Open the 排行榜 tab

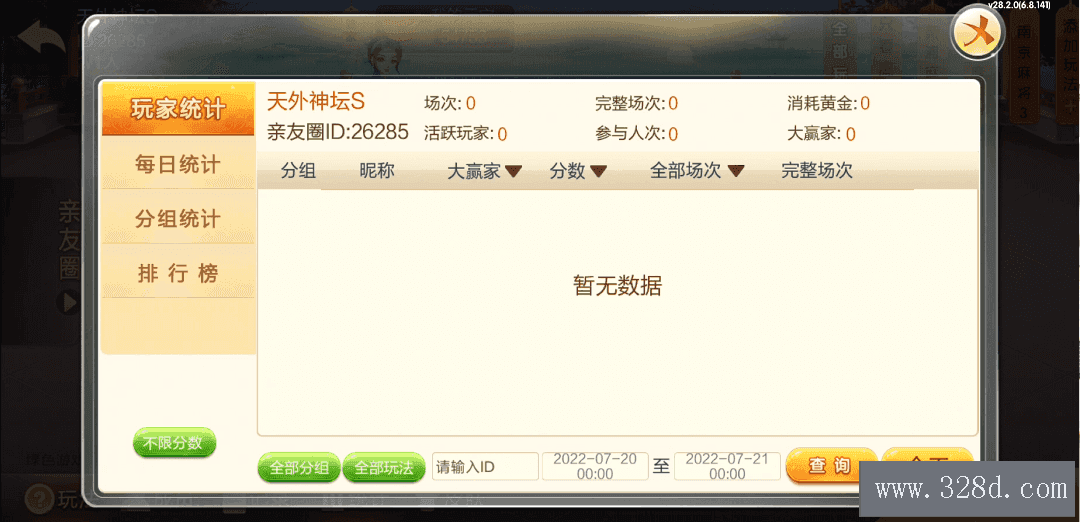pyautogui.click(x=178, y=273)
